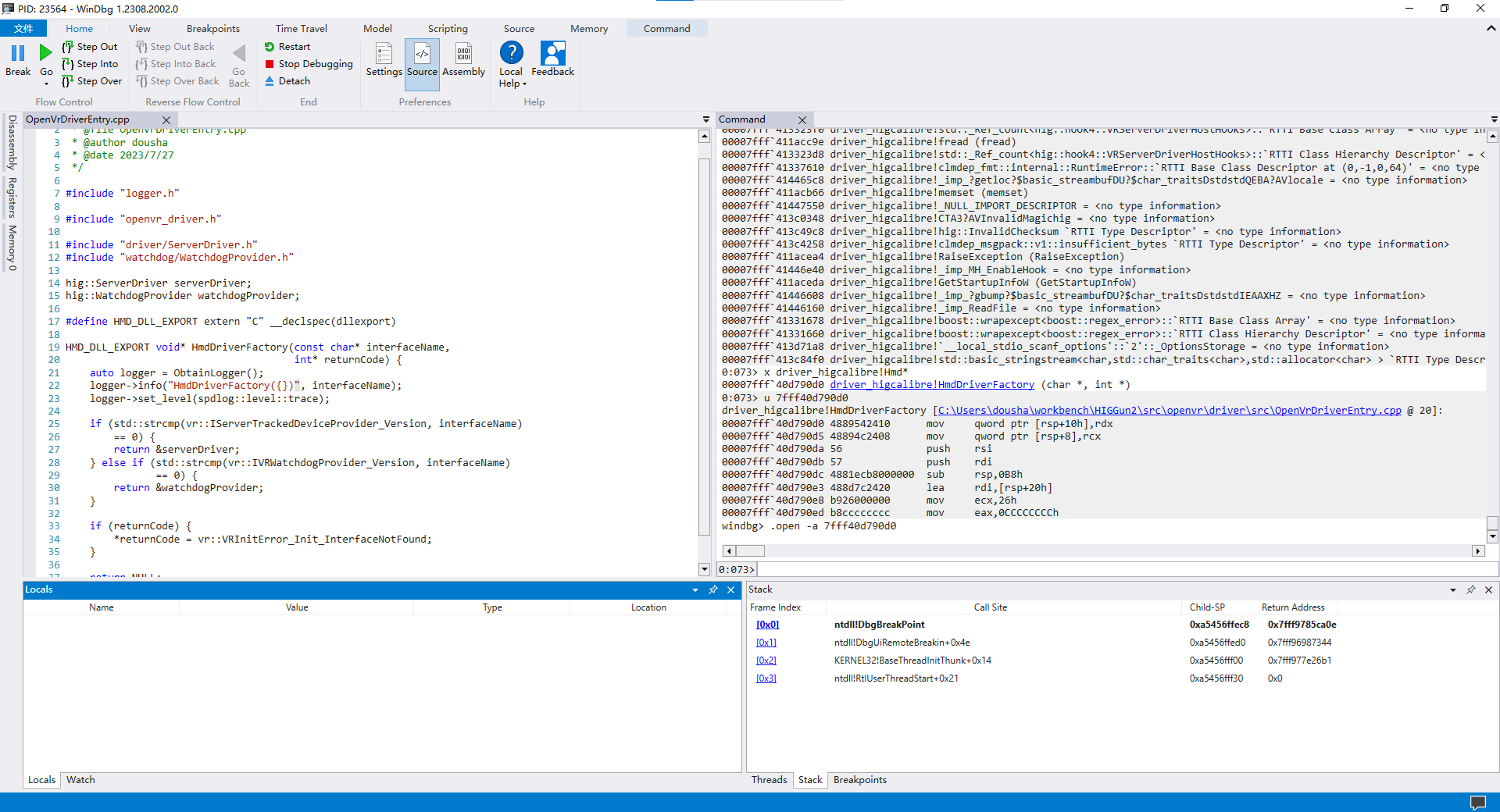Click Command output scroll right arrow
The image size is (1500, 812).
(x=1478, y=551)
